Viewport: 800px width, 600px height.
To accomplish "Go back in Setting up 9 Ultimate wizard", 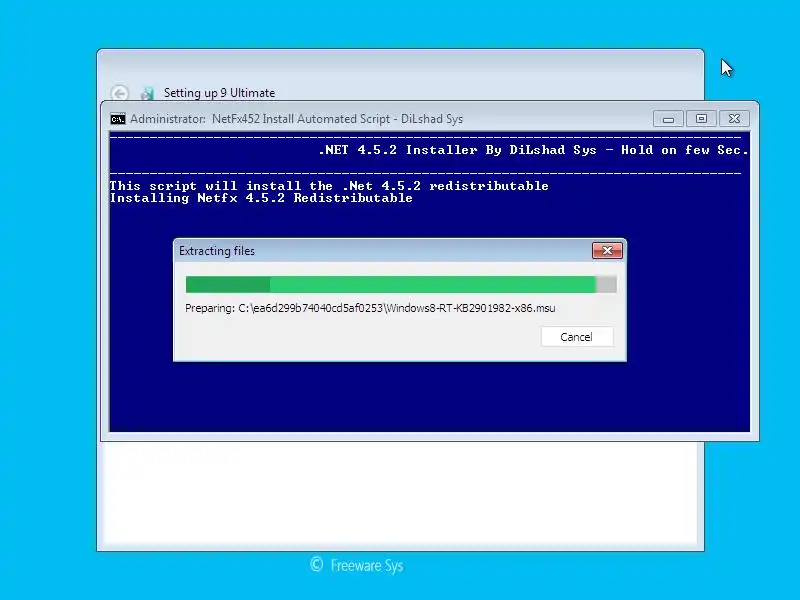I will tap(120, 93).
